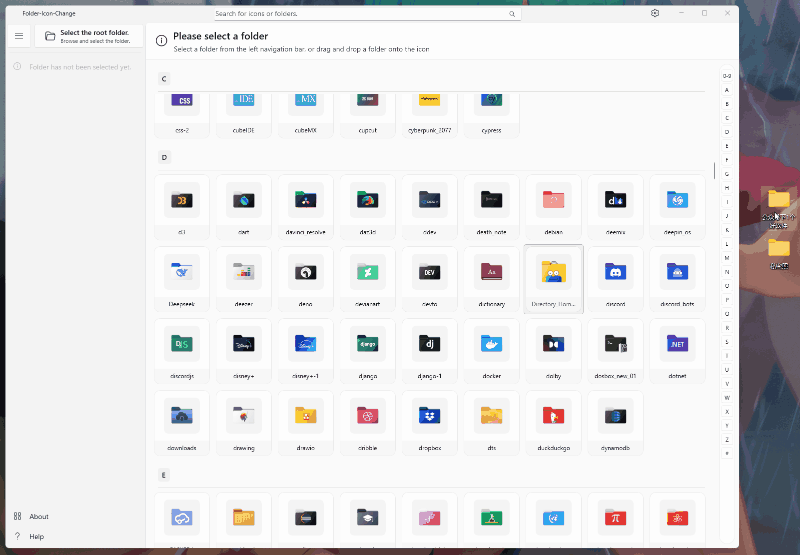Select the django-1 folder icon
Screen dimensions: 800x555
click(430, 351)
